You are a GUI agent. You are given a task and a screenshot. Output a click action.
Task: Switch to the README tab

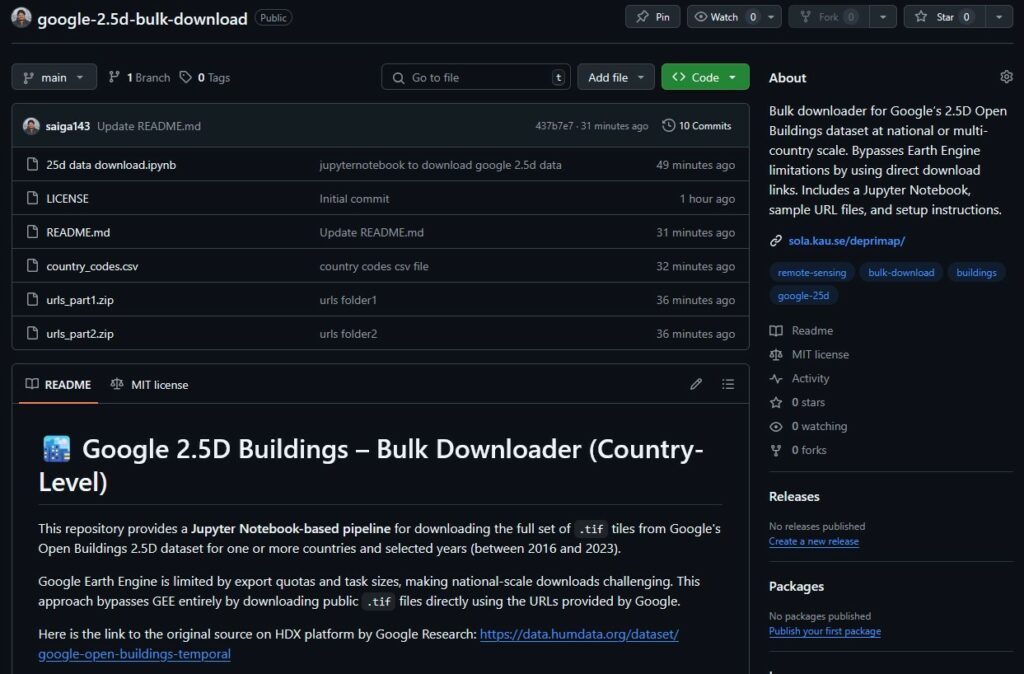58,385
